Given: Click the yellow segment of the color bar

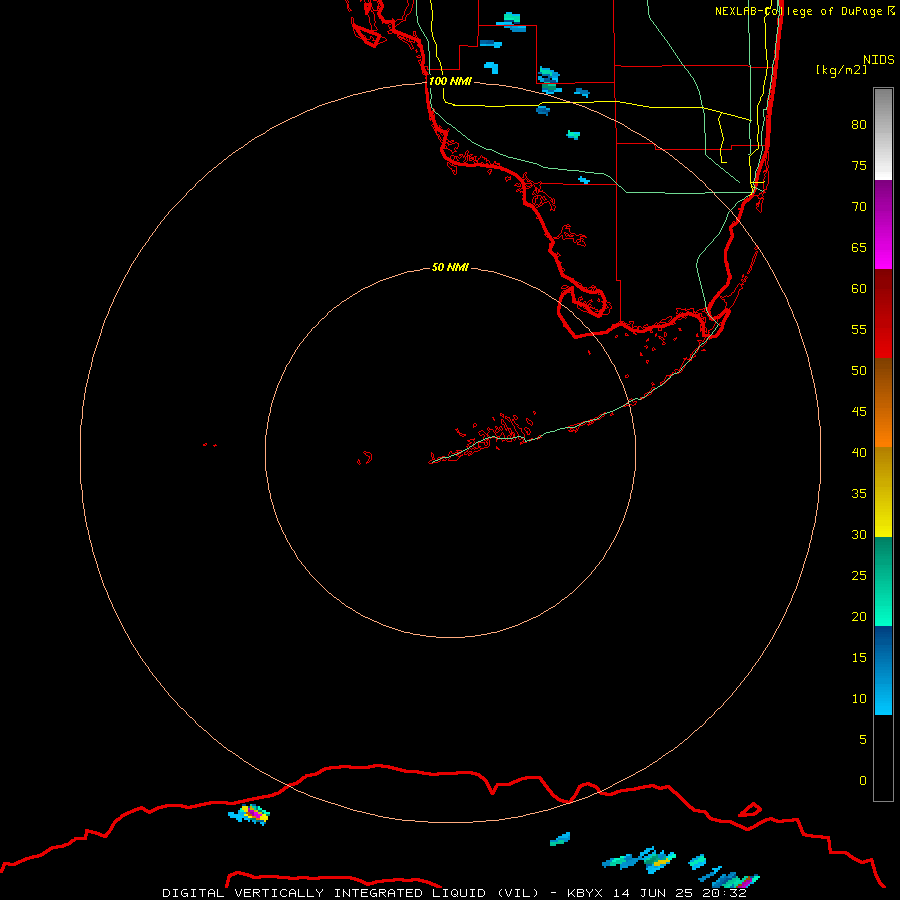Looking at the screenshot, I should (883, 492).
